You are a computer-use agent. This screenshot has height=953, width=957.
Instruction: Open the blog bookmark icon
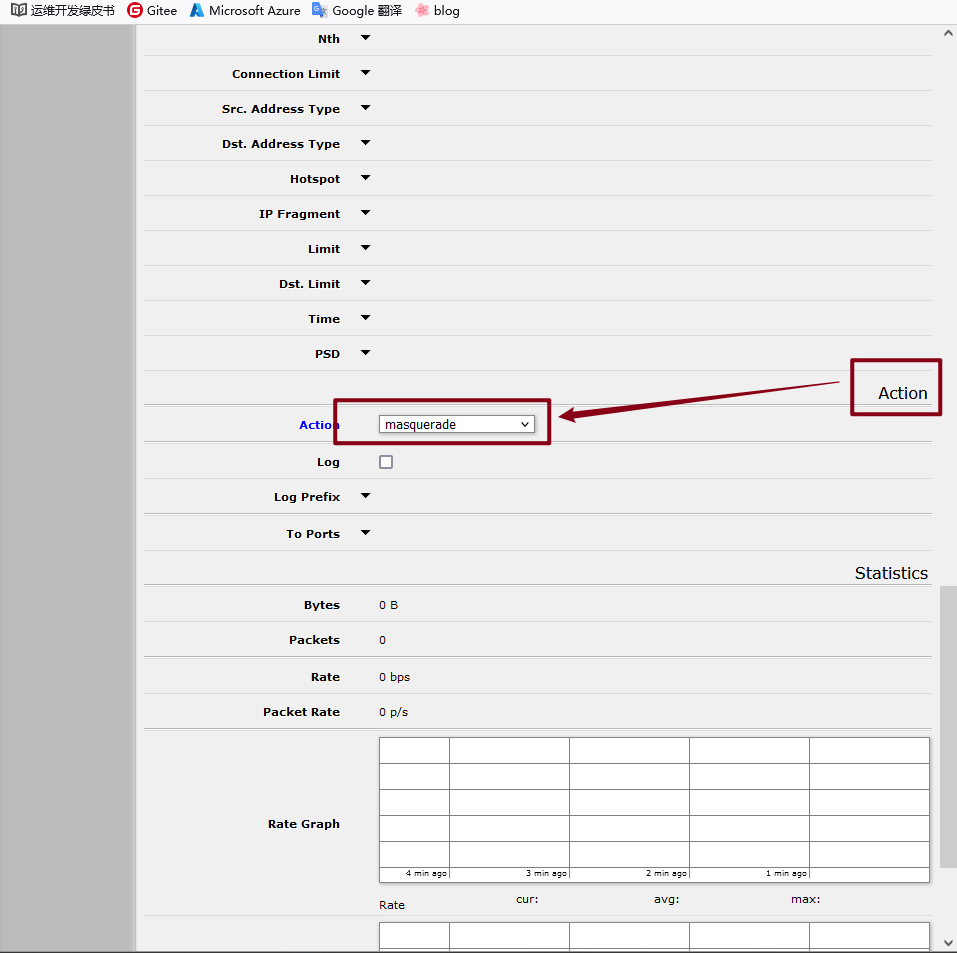pyautogui.click(x=422, y=11)
